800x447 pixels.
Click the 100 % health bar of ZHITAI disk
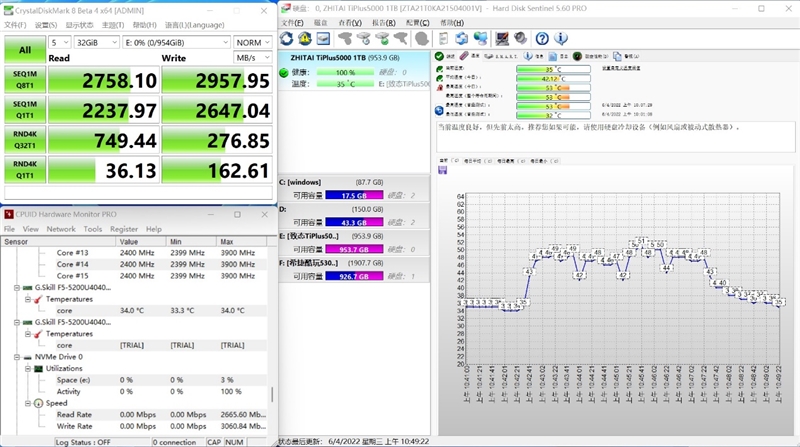[345, 72]
